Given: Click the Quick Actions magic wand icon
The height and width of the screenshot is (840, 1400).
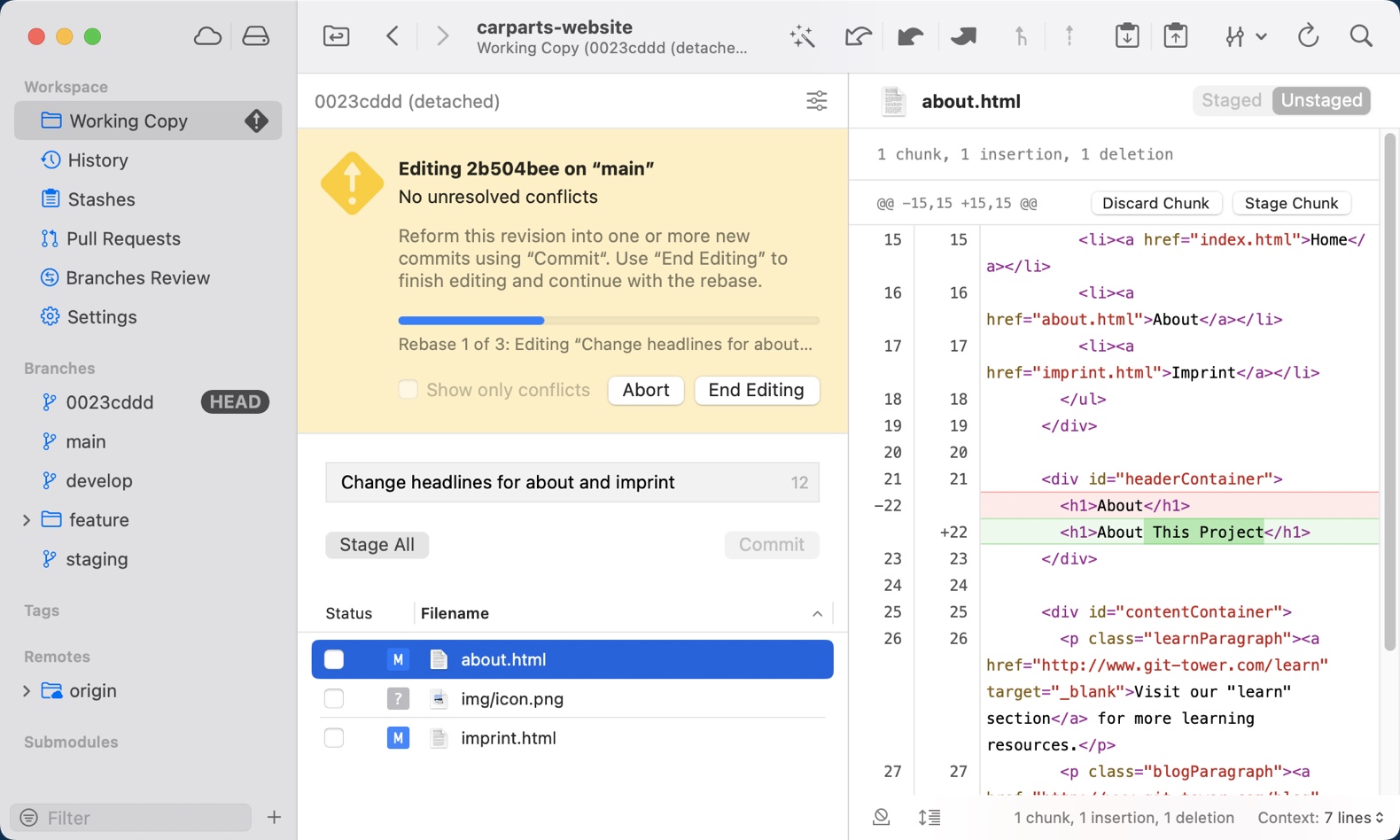Looking at the screenshot, I should pos(802,36).
